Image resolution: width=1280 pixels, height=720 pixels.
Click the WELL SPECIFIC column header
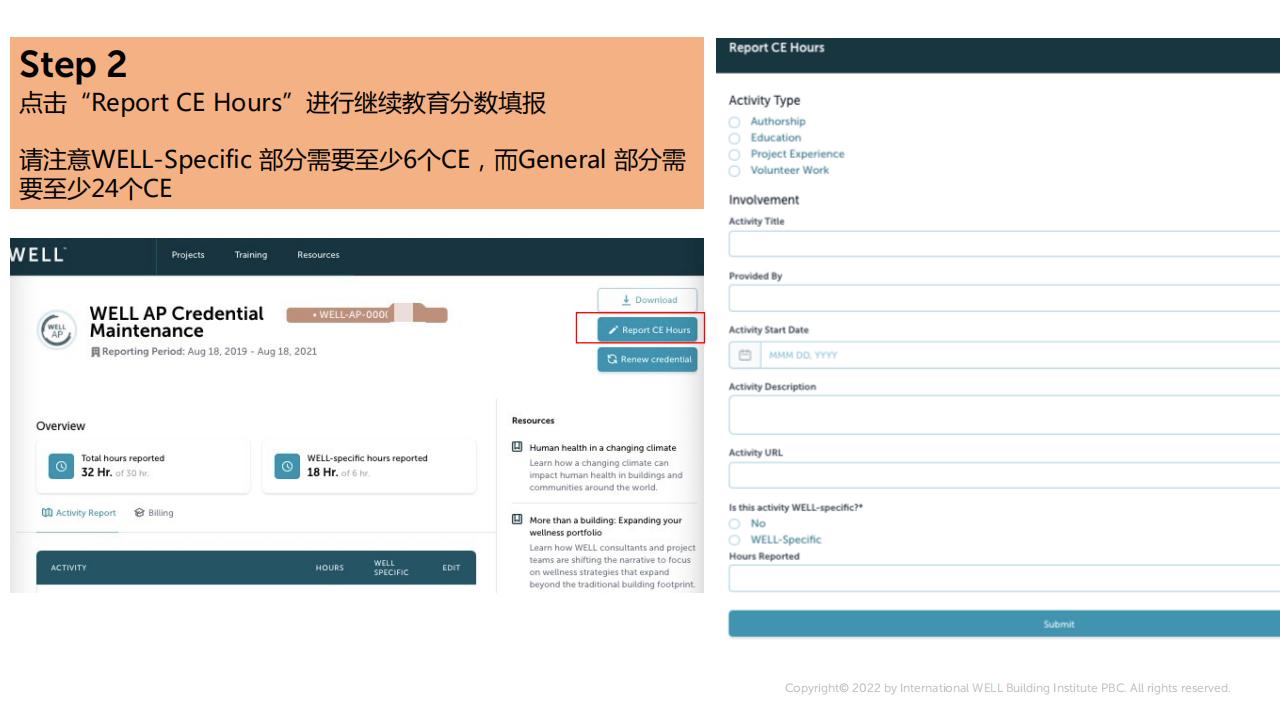pyautogui.click(x=391, y=568)
